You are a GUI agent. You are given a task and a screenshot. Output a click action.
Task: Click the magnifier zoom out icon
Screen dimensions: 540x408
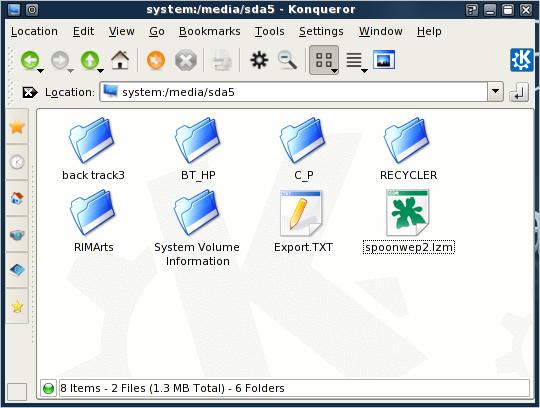coord(287,60)
